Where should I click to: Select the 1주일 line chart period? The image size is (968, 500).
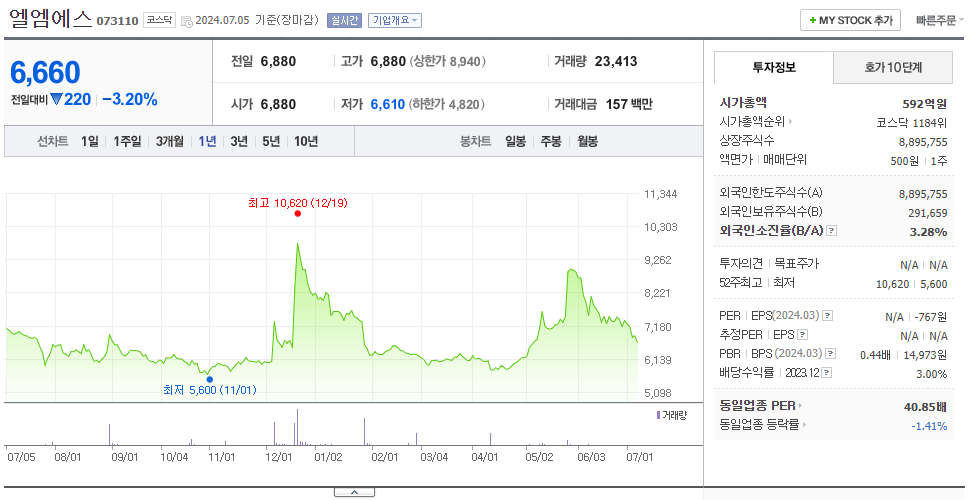tap(127, 141)
